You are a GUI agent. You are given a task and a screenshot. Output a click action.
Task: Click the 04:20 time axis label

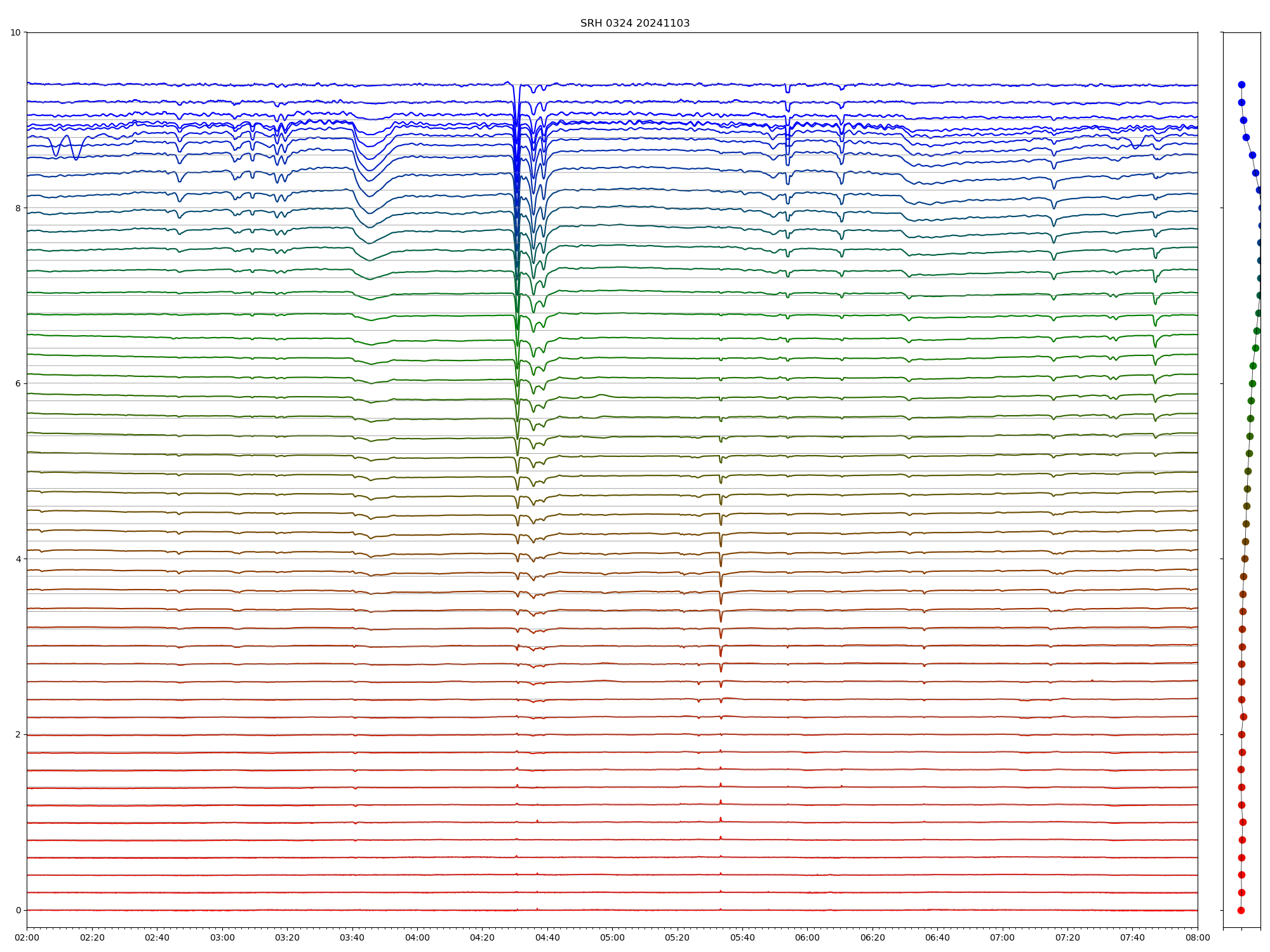(x=482, y=937)
